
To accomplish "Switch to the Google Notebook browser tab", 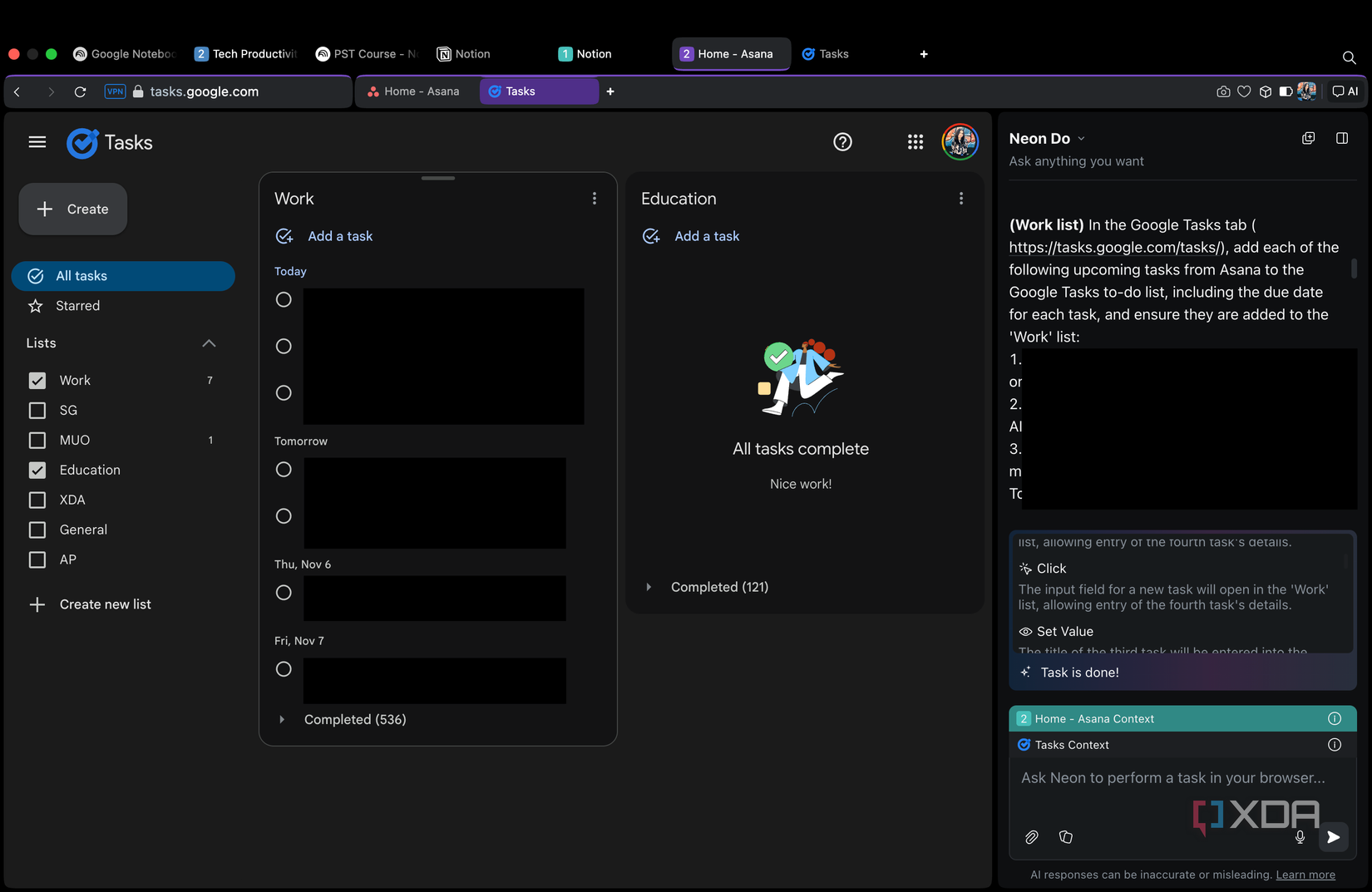I will click(x=125, y=54).
